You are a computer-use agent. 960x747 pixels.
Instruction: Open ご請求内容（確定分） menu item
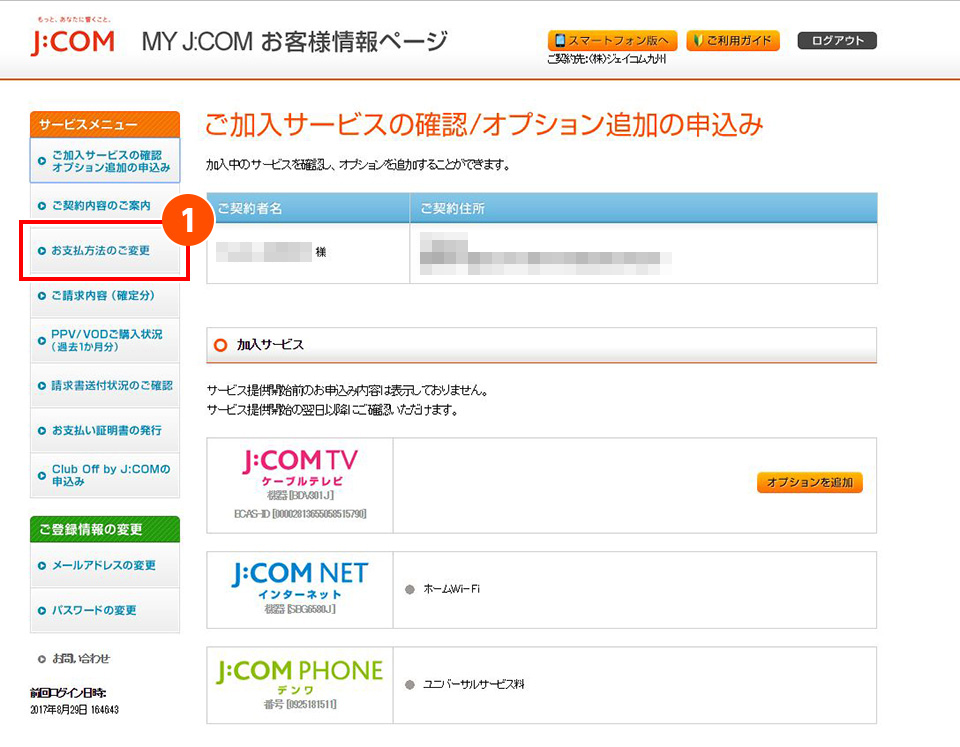pos(105,296)
